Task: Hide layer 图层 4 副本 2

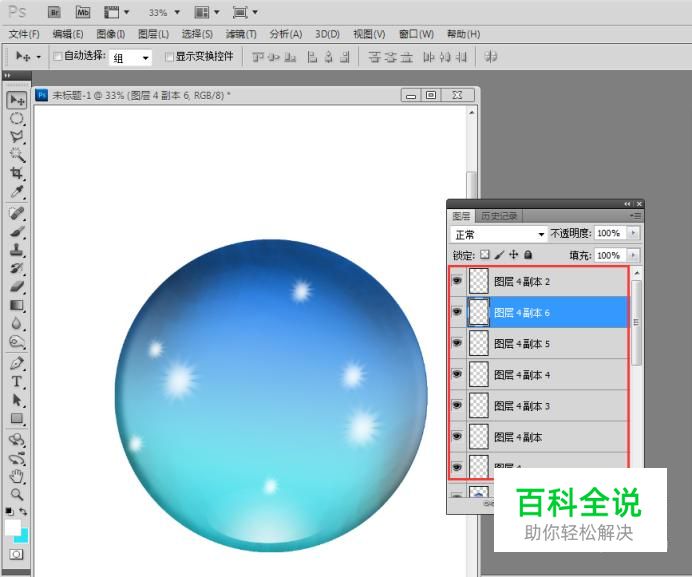Action: (x=457, y=280)
